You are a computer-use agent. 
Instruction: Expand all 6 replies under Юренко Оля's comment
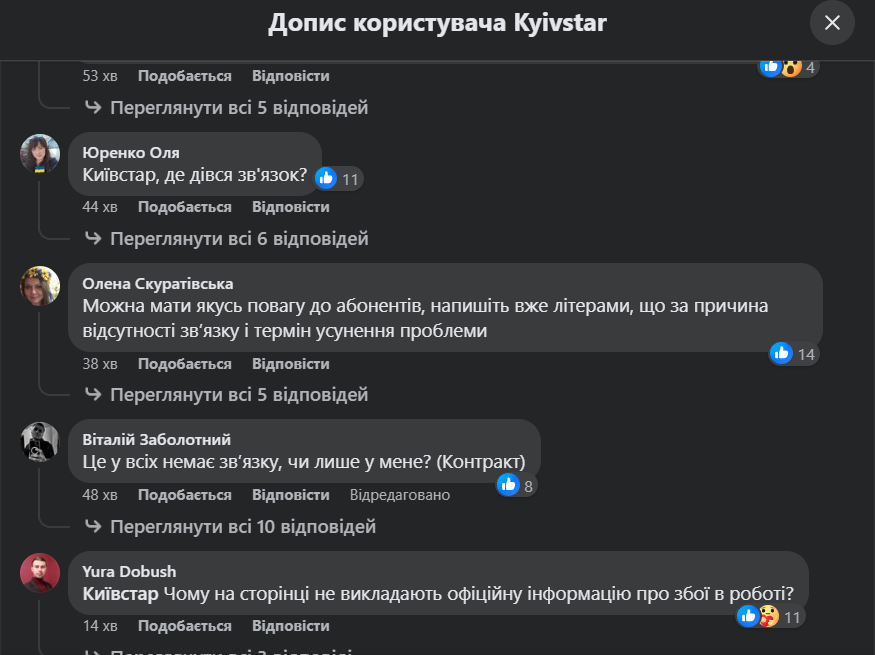[238, 238]
